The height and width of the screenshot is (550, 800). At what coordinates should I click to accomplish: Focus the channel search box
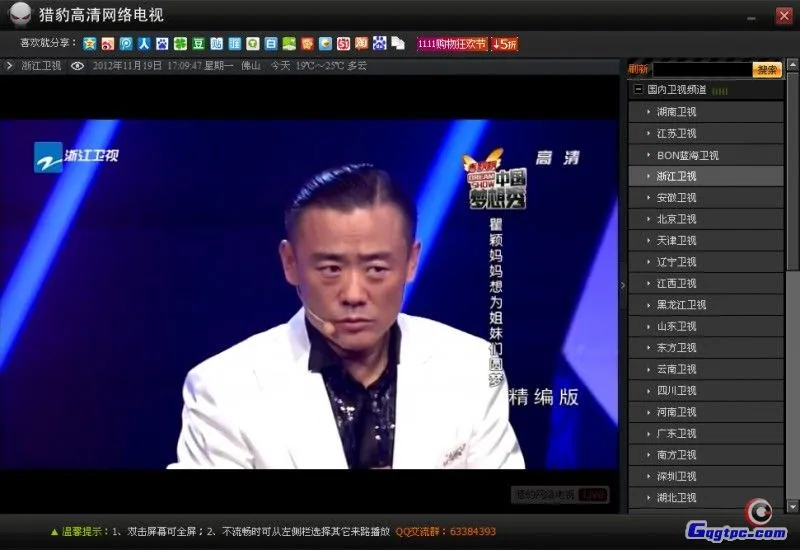coord(703,69)
